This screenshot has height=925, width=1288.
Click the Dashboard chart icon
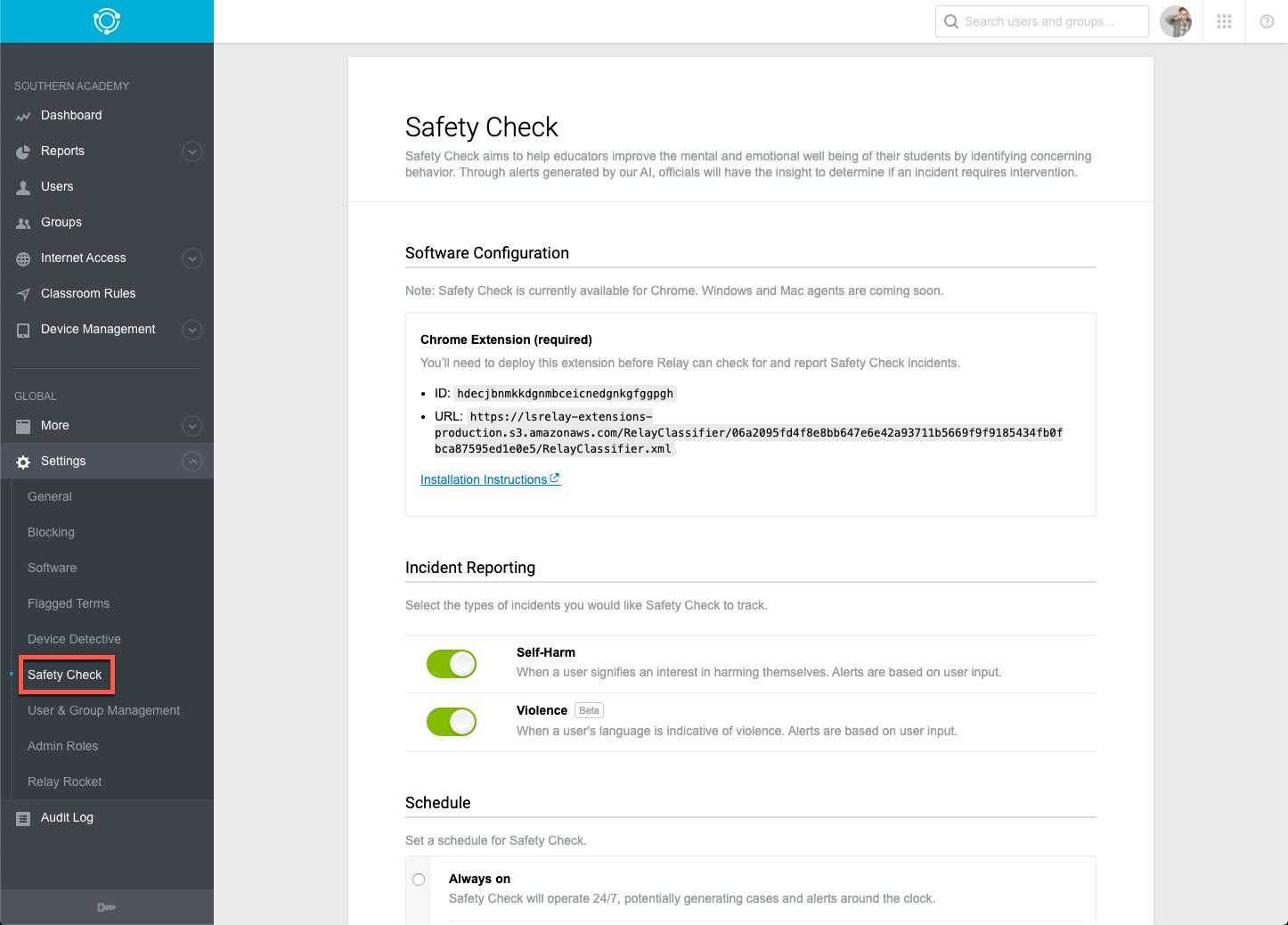[23, 116]
